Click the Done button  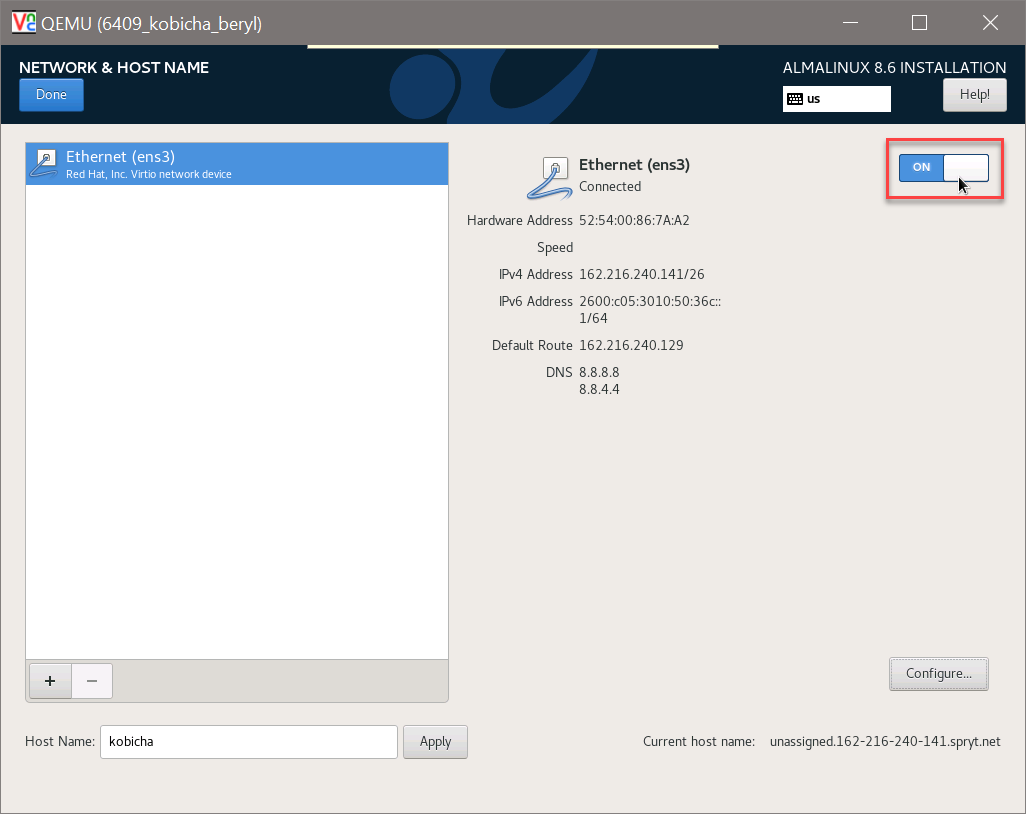point(51,95)
